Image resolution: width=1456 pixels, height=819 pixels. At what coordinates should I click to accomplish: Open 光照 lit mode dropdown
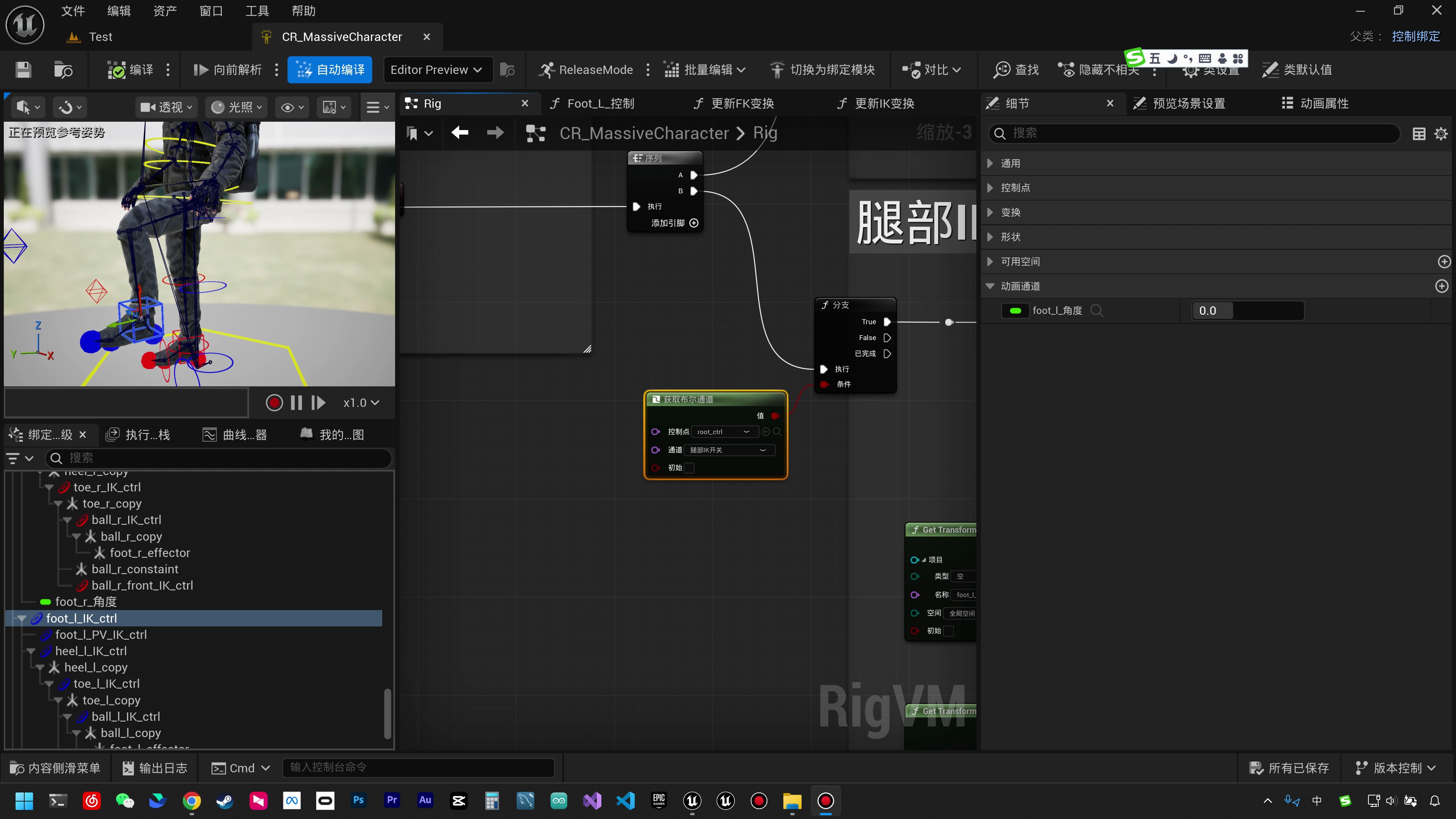(237, 107)
